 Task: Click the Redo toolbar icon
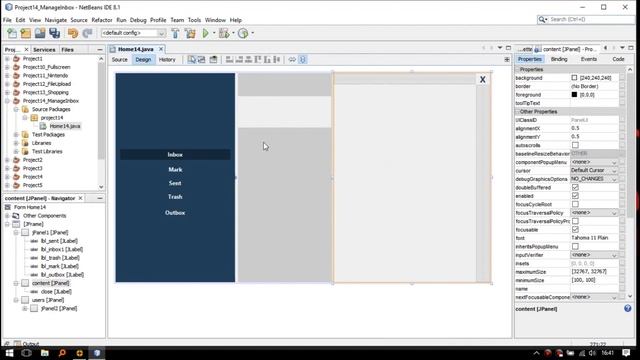click(x=87, y=33)
